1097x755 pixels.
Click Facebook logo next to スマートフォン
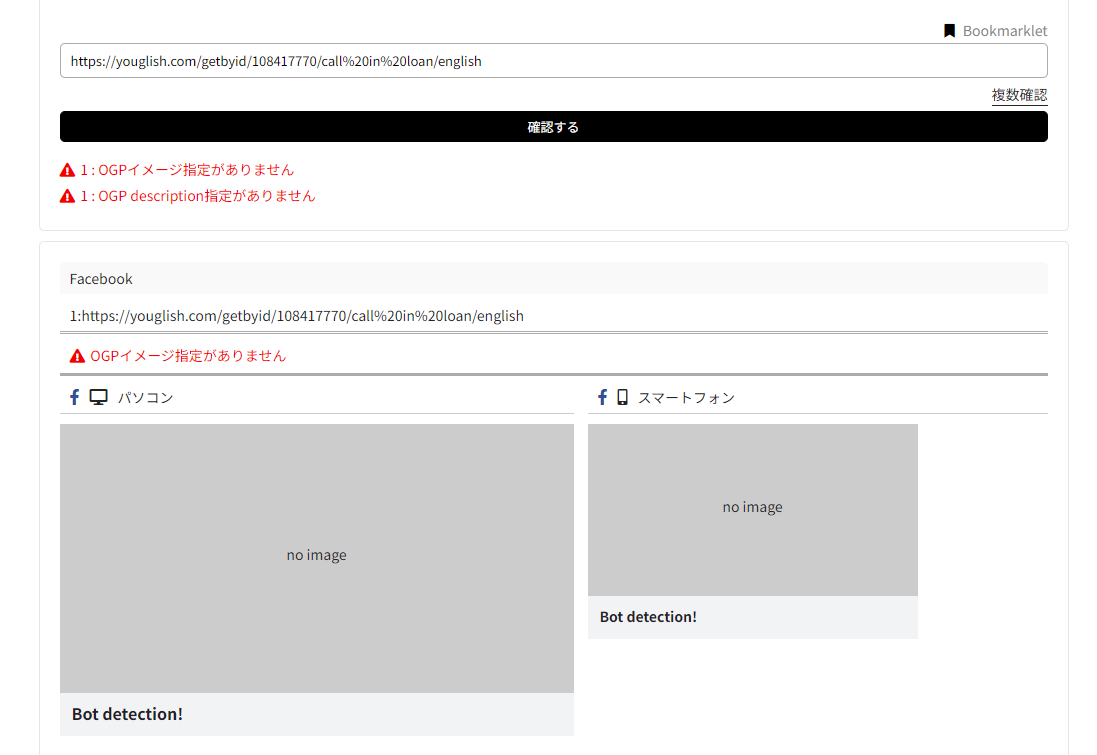(602, 397)
